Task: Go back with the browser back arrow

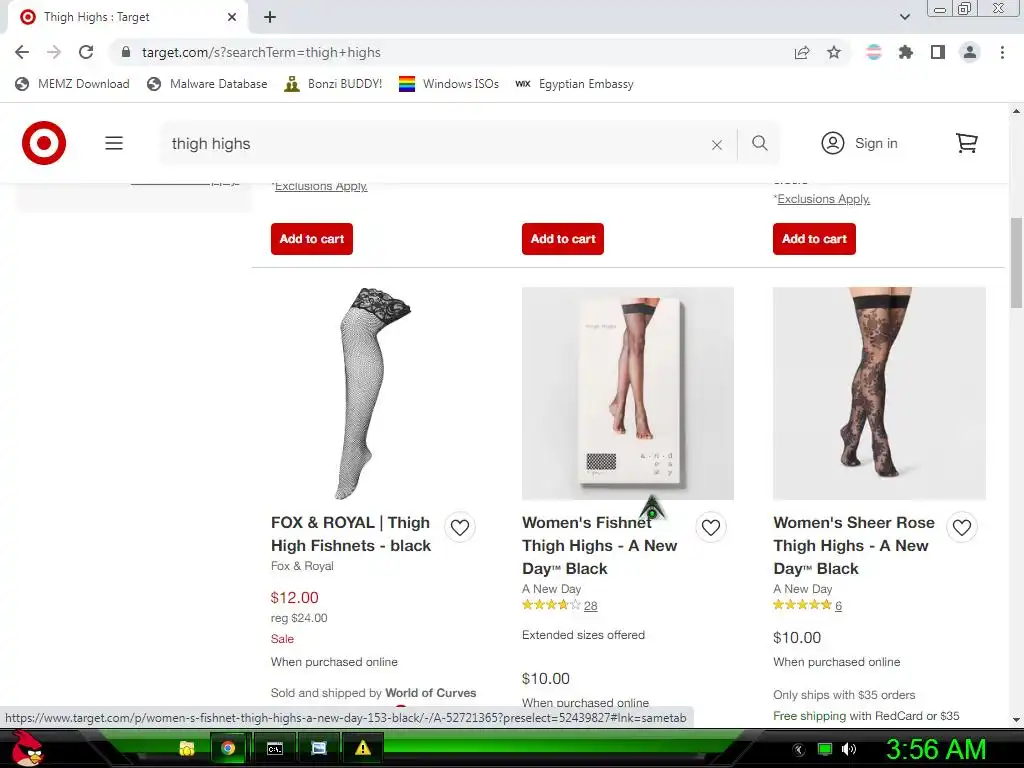Action: coord(22,52)
